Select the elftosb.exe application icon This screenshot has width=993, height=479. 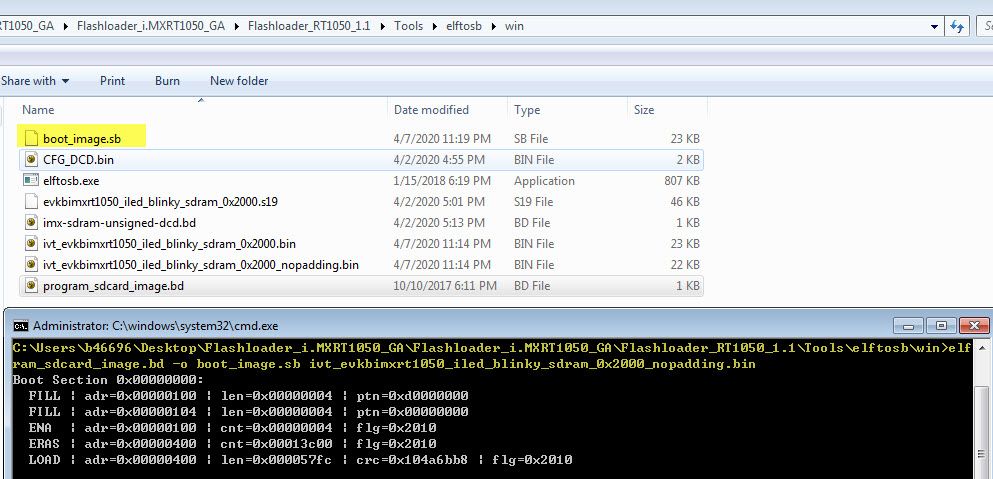point(31,181)
